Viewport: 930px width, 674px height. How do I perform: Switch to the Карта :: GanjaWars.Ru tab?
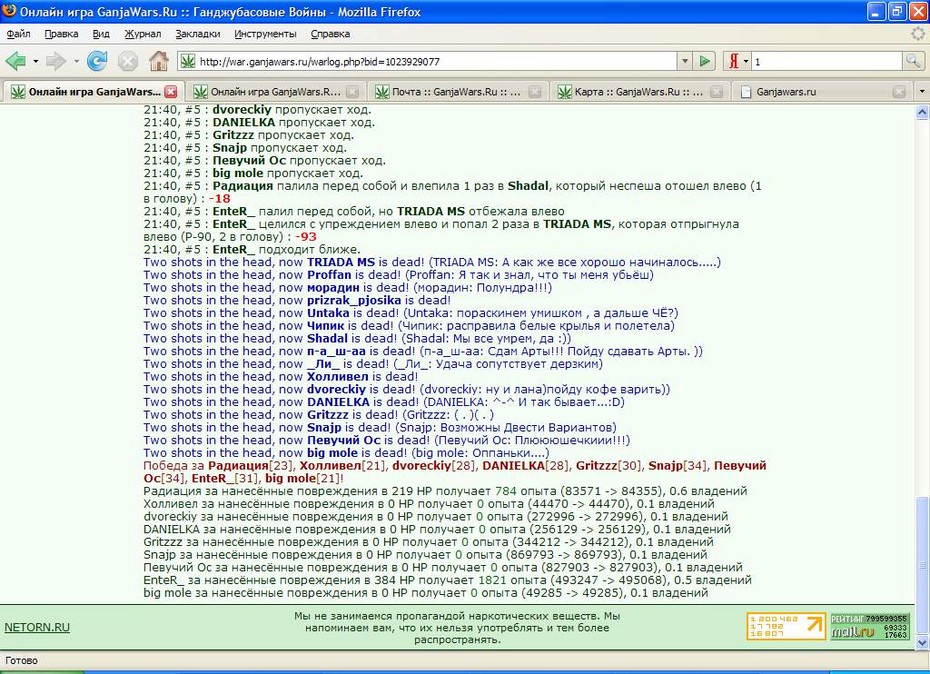pyautogui.click(x=638, y=91)
